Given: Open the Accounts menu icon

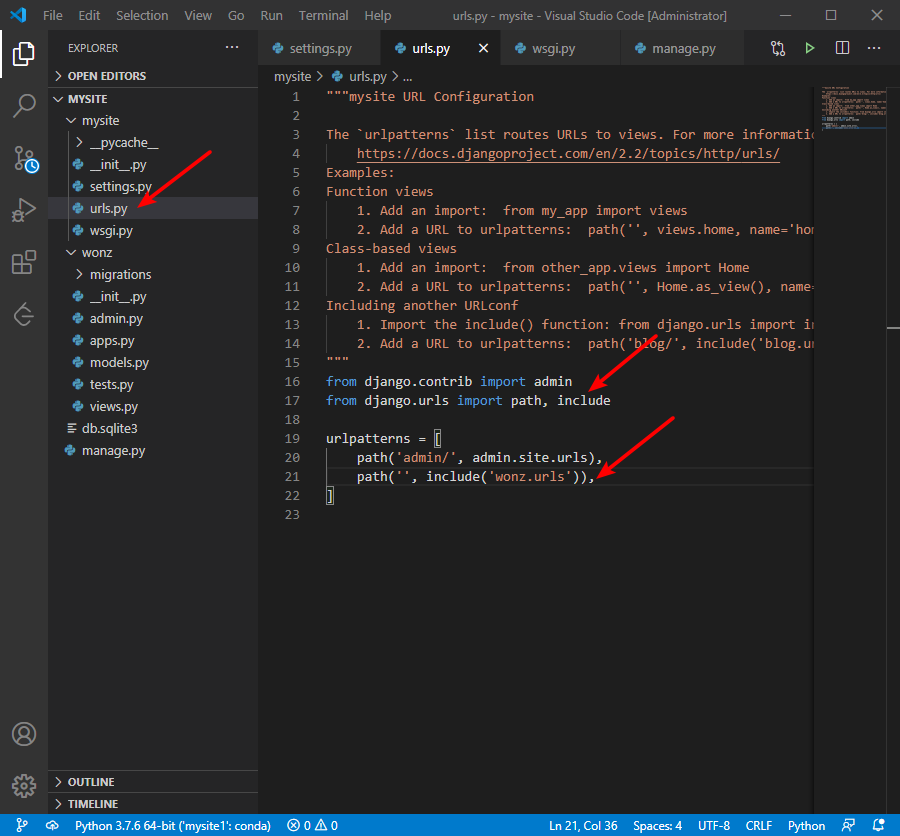Looking at the screenshot, I should coord(24,734).
